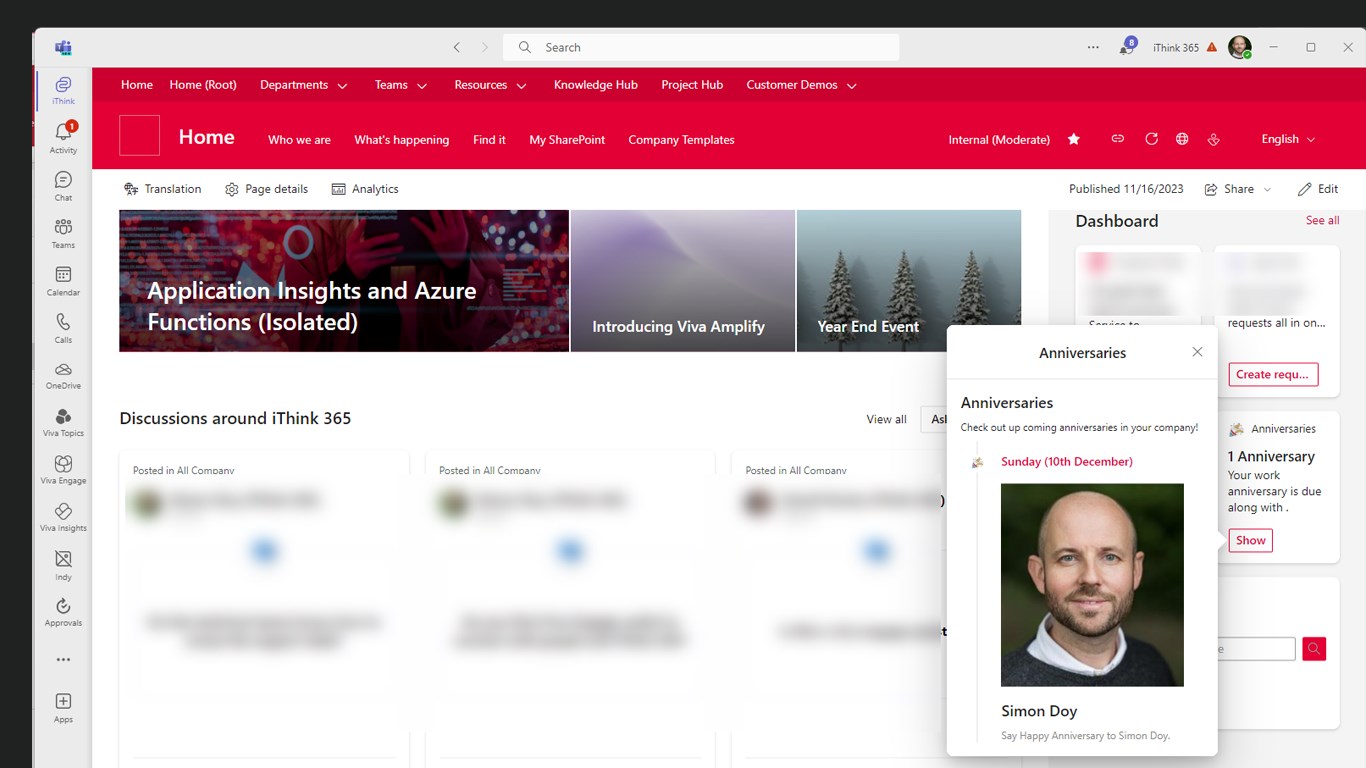Click the copy link icon in the site header
Viewport: 1366px width, 768px height.
1118,139
